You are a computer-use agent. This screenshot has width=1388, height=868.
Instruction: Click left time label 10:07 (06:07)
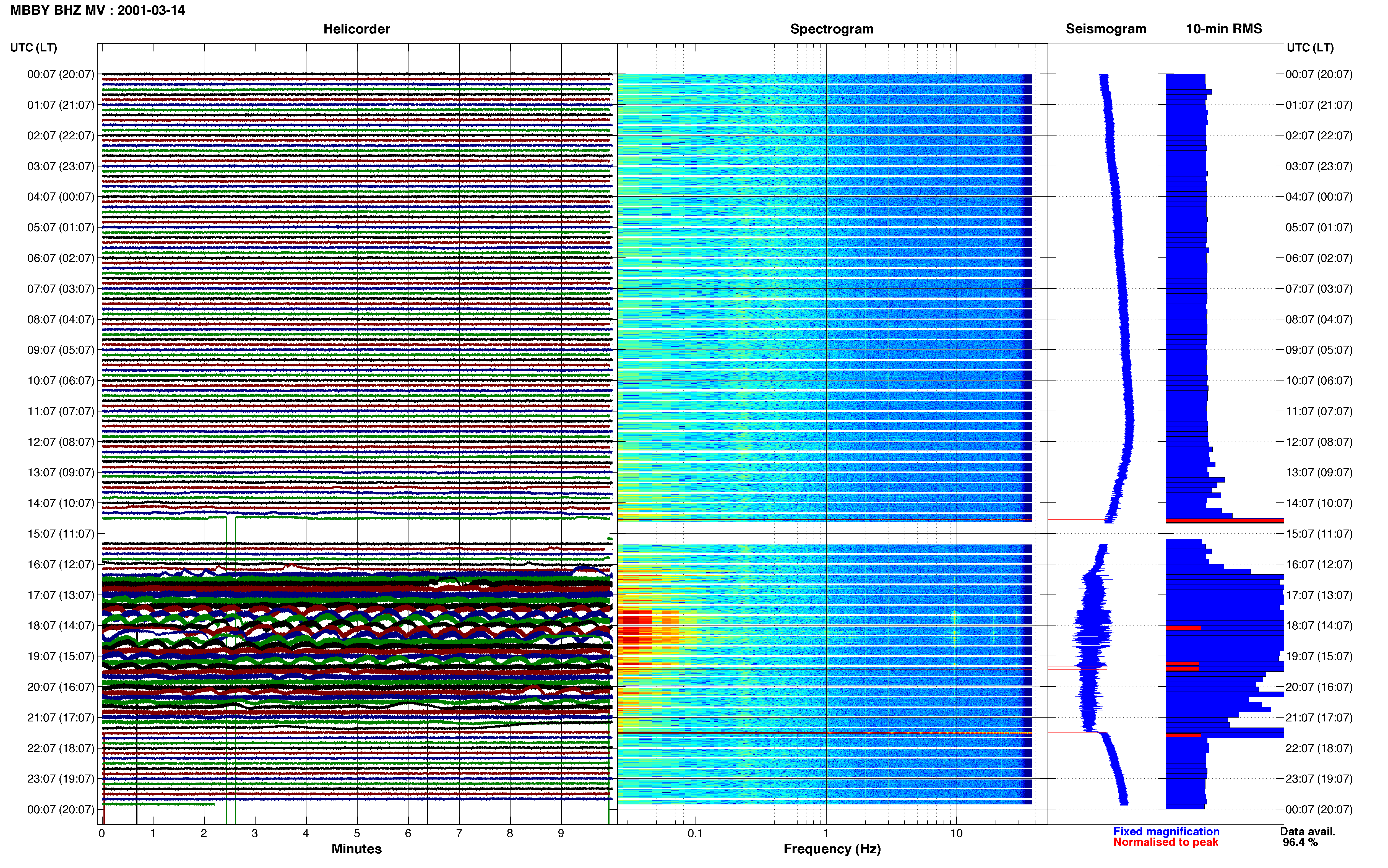click(x=60, y=380)
